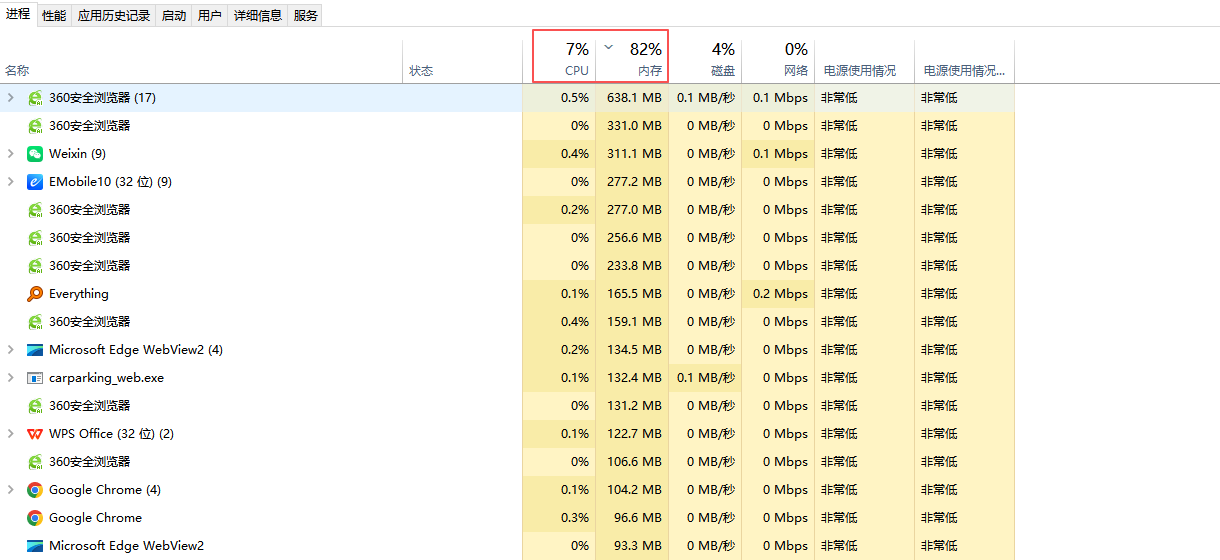Click the WPS Office red icon
The width and height of the screenshot is (1220, 560).
click(35, 434)
